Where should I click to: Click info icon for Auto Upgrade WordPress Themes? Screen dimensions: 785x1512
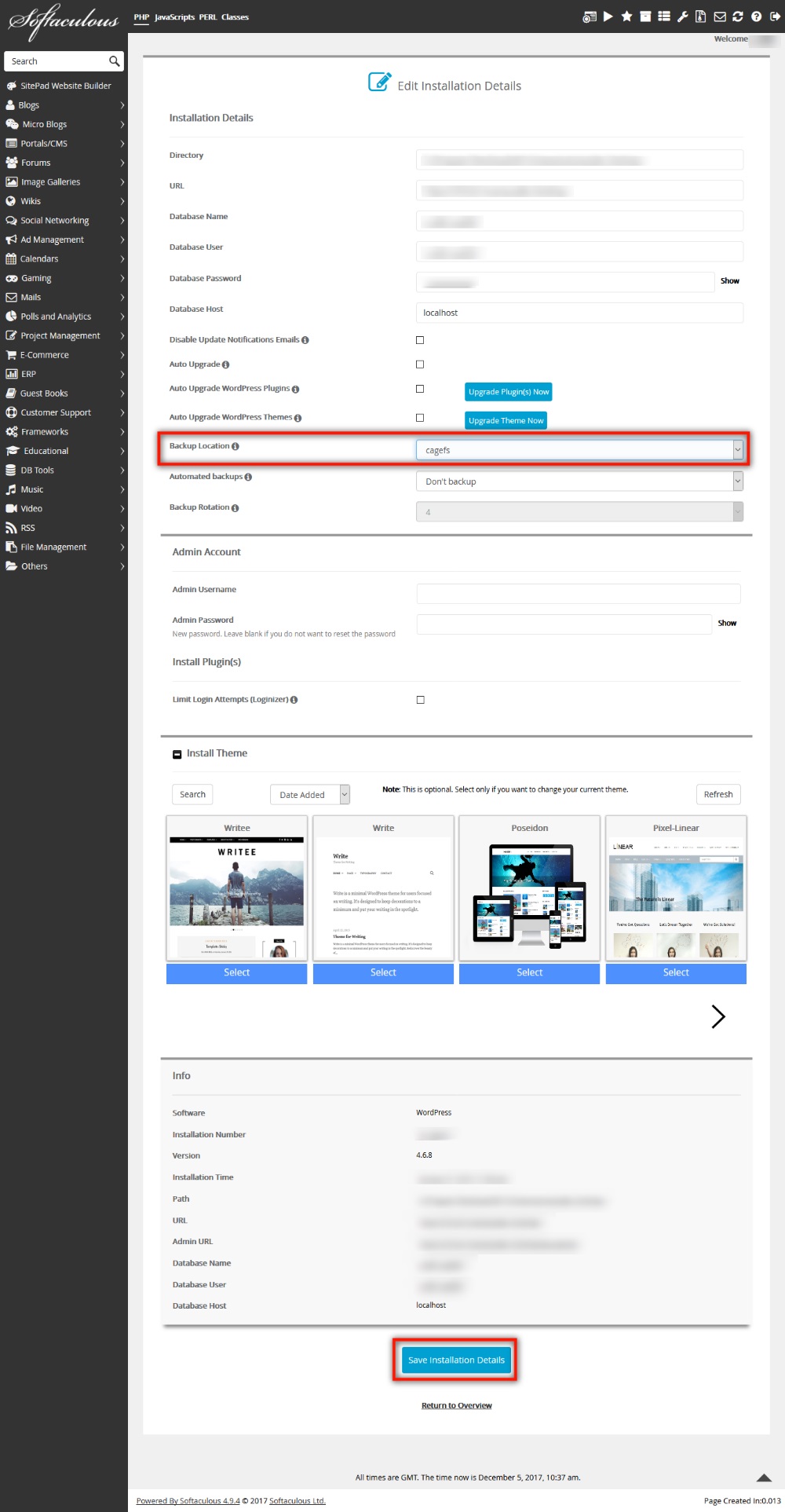tap(298, 418)
